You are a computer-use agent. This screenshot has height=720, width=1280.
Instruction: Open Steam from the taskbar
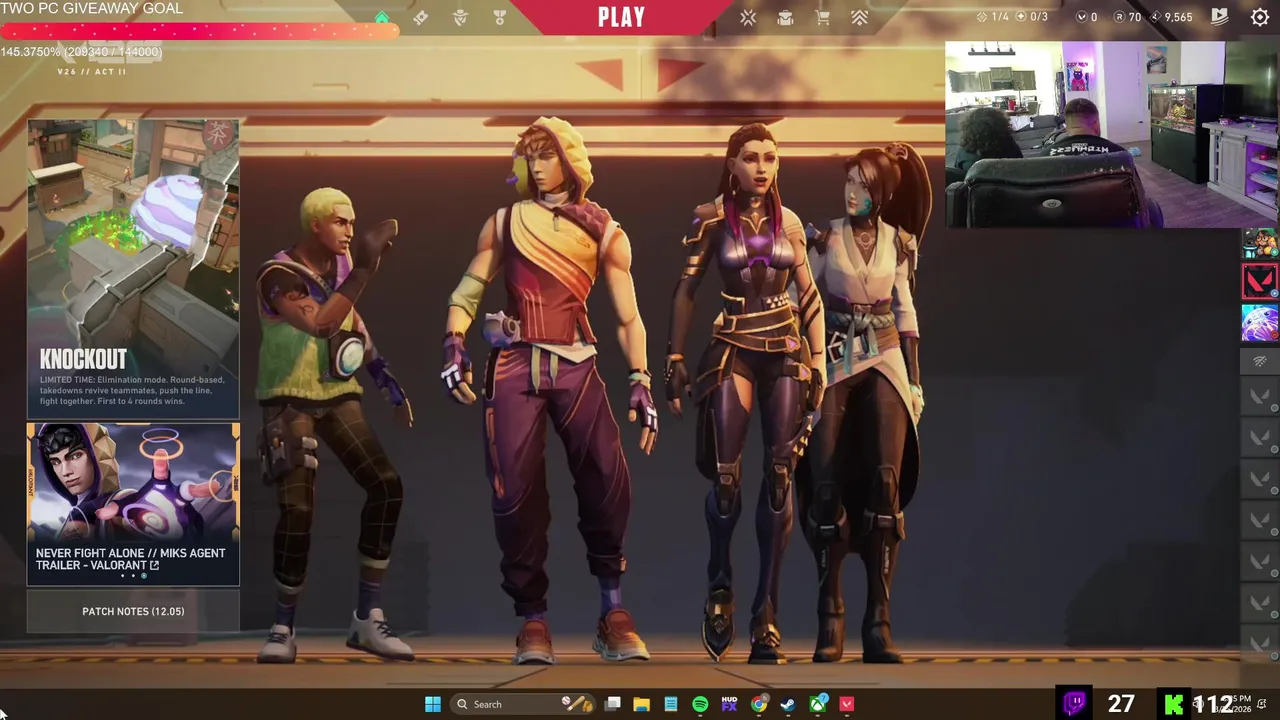pos(788,704)
